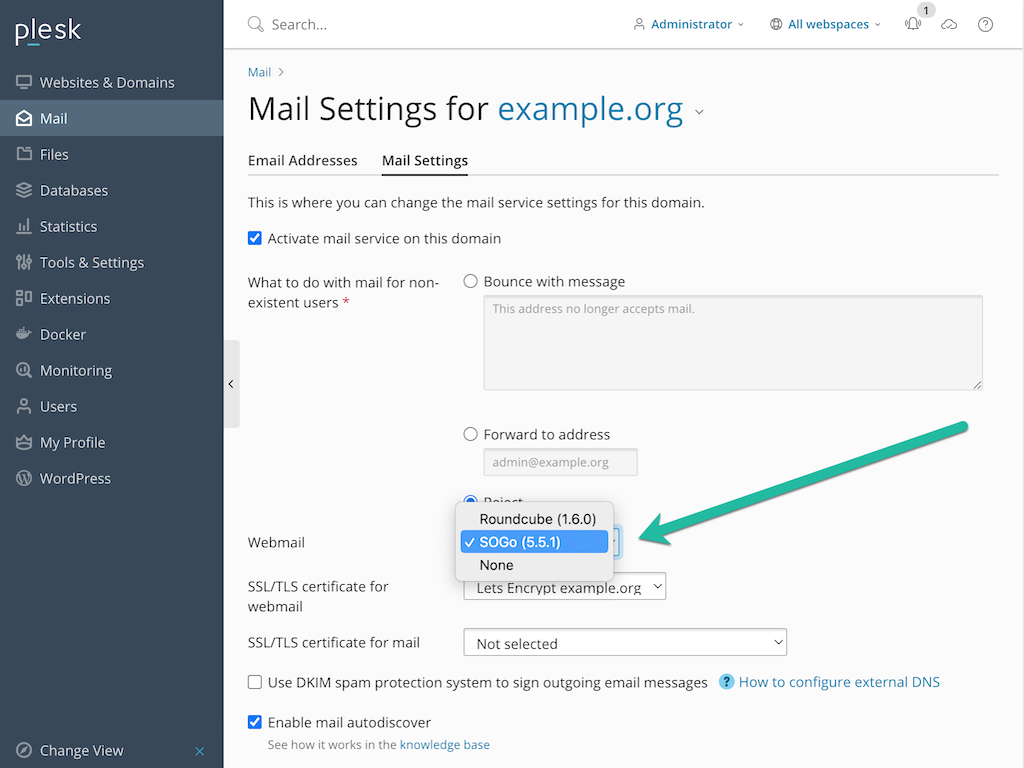Open the notifications bell
The height and width of the screenshot is (768, 1024).
pyautogui.click(x=913, y=24)
